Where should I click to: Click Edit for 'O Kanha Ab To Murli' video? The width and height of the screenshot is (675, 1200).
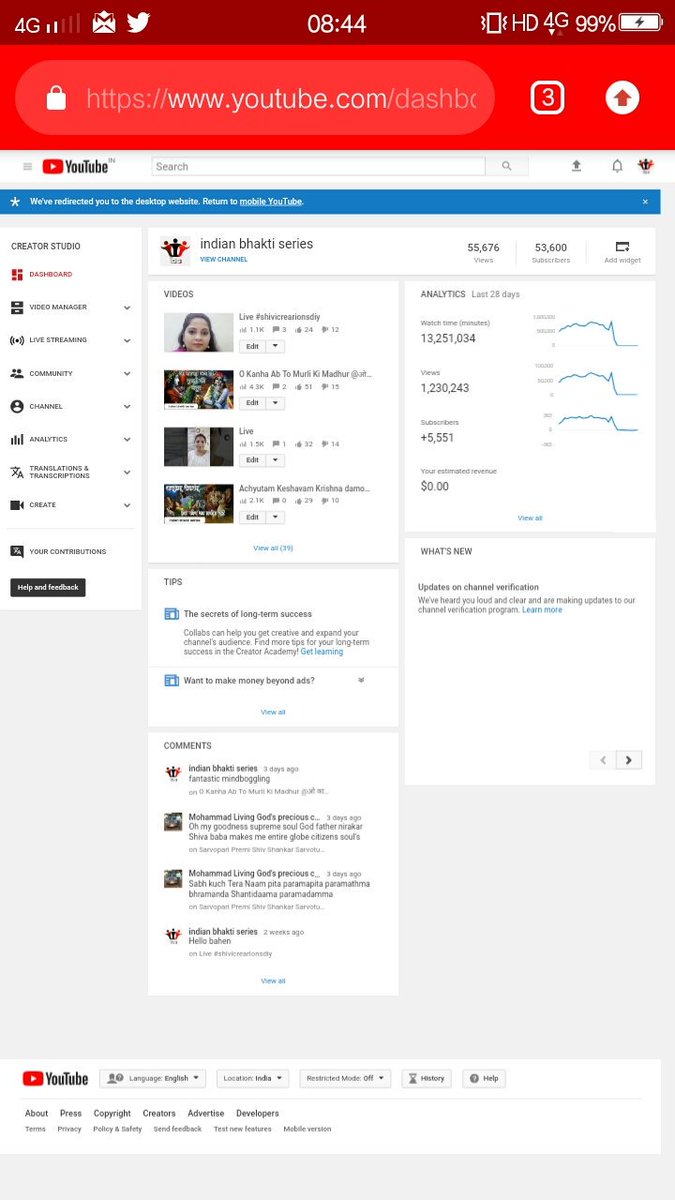252,403
